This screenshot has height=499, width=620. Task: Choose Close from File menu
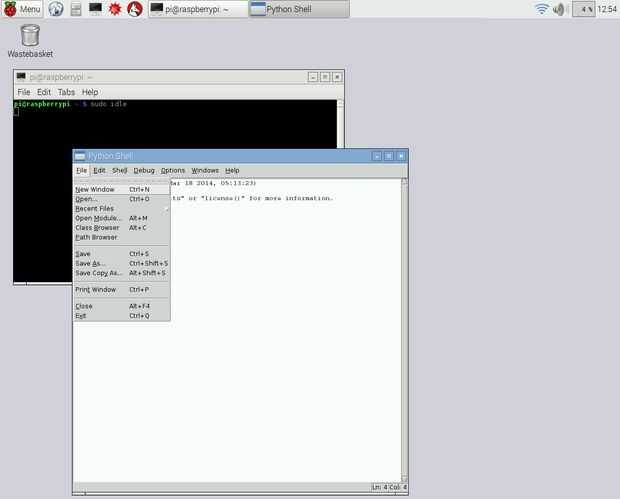point(122,306)
